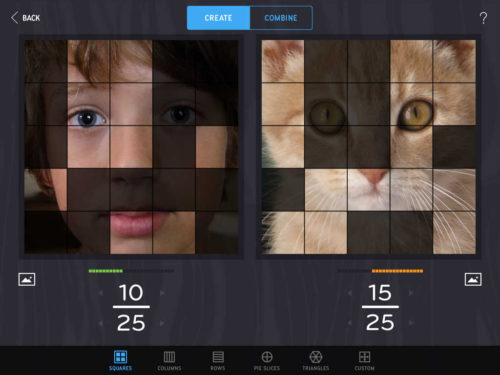500x375 pixels.
Task: Switch to the Combine tab
Action: pyautogui.click(x=281, y=18)
